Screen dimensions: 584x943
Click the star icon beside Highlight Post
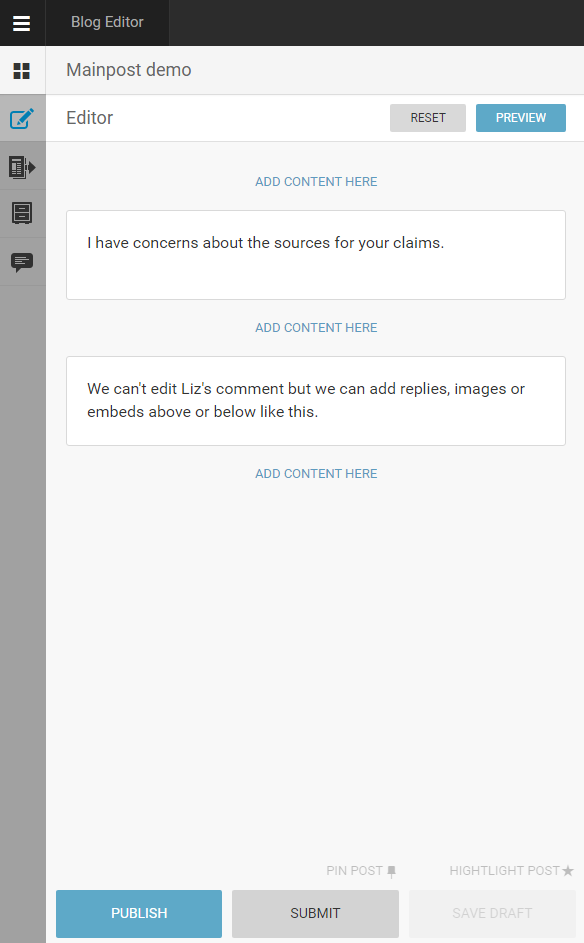click(568, 871)
